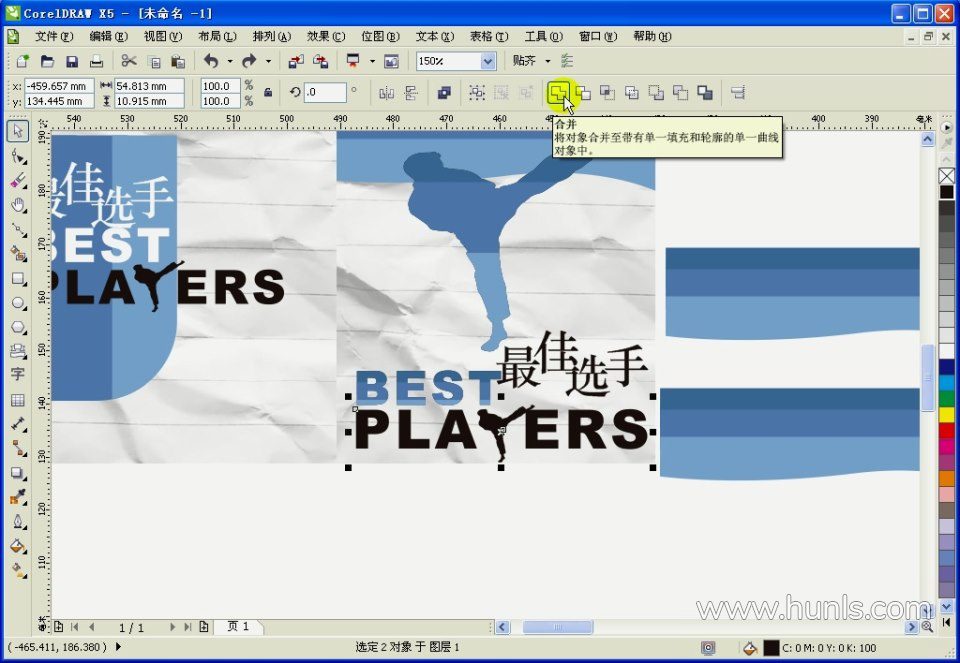Viewport: 960px width, 663px height.
Task: Pick the yellow swatch in the color palette
Action: (946, 415)
